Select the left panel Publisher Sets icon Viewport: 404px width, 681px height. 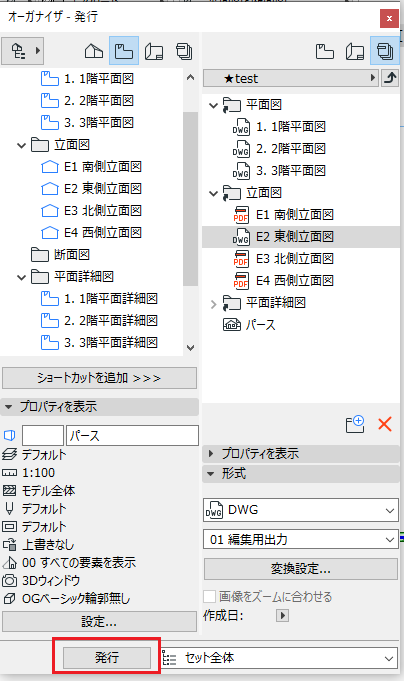(x=184, y=51)
